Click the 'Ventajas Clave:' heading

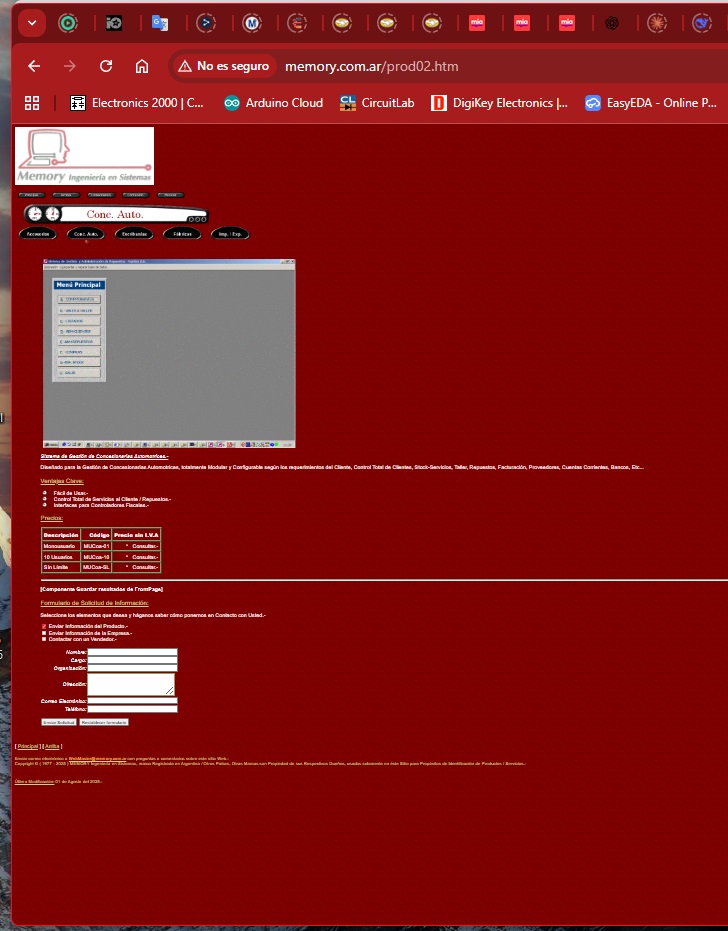pyautogui.click(x=62, y=481)
